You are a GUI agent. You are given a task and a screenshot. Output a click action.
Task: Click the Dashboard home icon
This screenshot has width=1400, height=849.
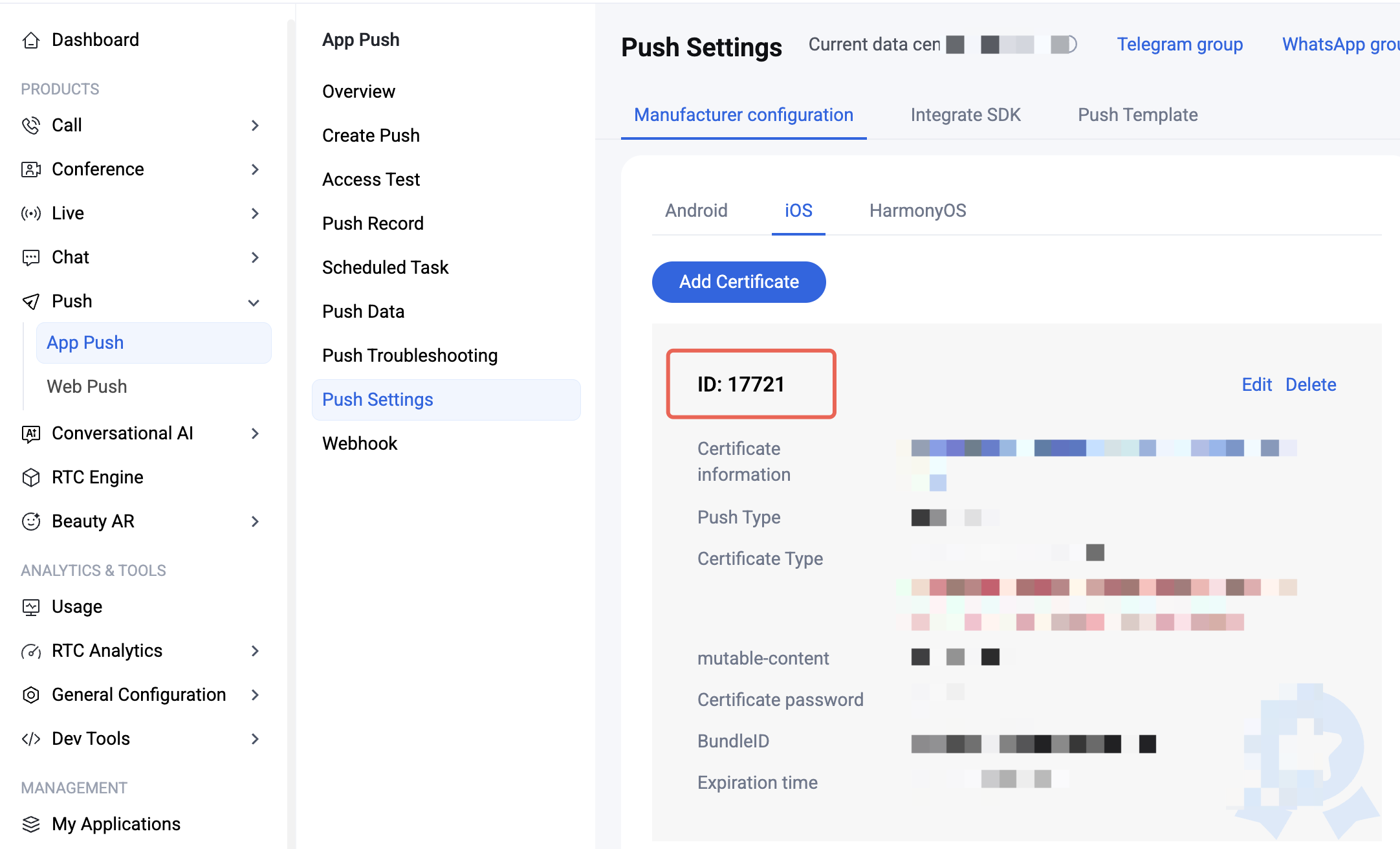pyautogui.click(x=31, y=40)
